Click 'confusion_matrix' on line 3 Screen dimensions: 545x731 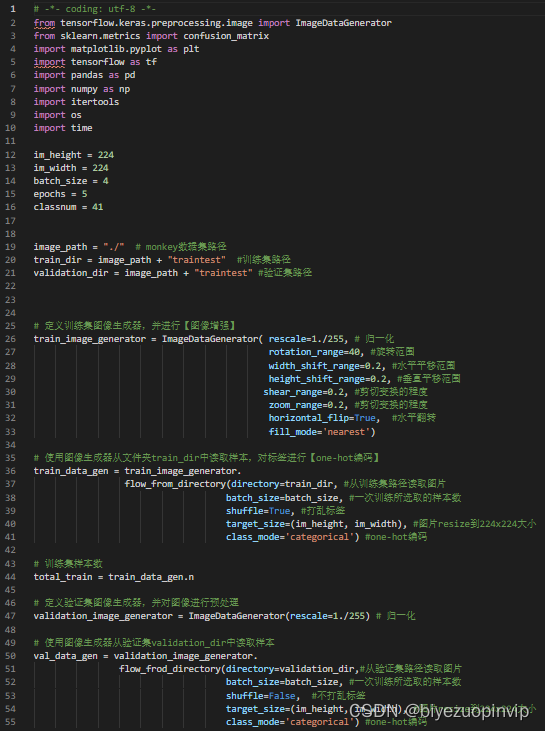[x=226, y=36]
